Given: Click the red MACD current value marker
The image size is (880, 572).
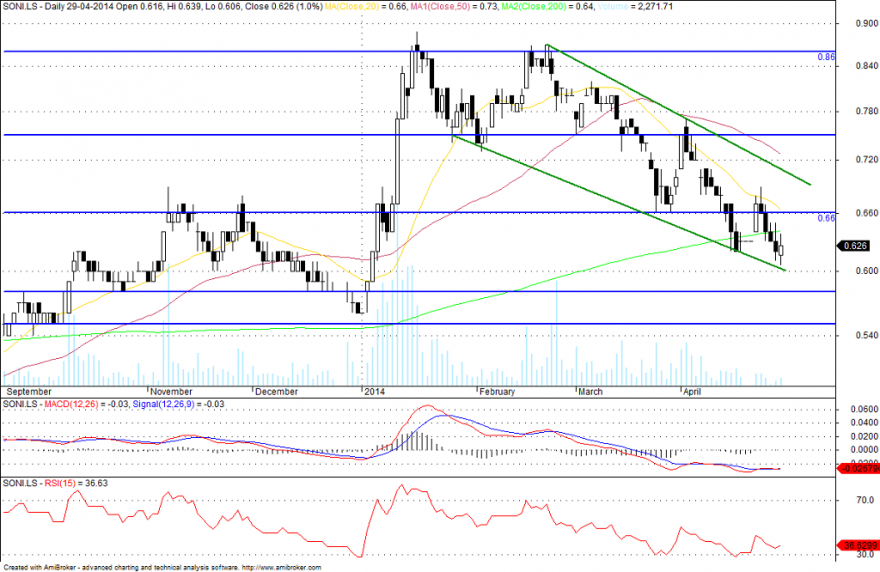Looking at the screenshot, I should [x=858, y=468].
